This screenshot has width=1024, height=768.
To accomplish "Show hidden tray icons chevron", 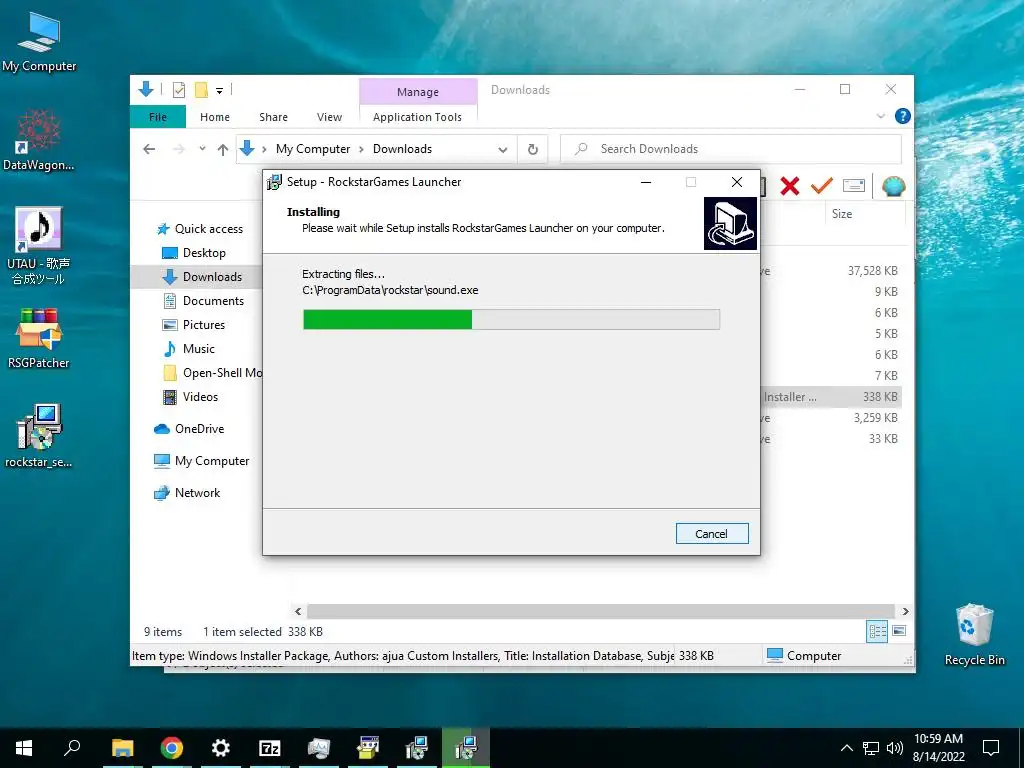I will pos(846,748).
